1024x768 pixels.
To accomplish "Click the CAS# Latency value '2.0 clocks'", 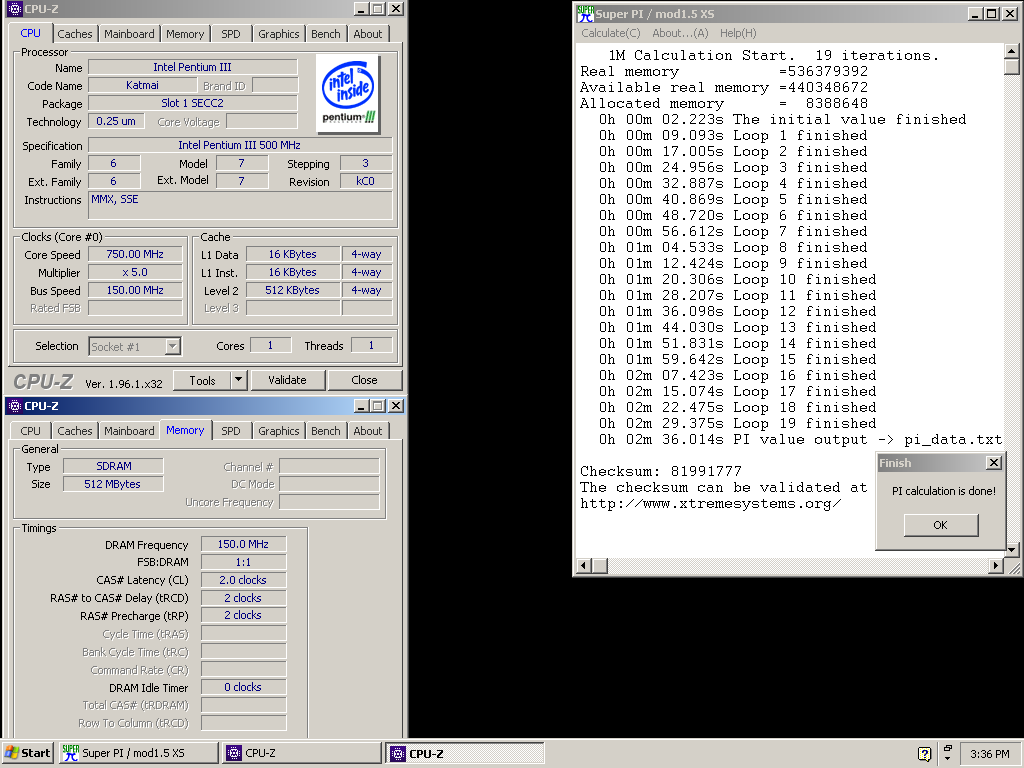I will click(244, 580).
